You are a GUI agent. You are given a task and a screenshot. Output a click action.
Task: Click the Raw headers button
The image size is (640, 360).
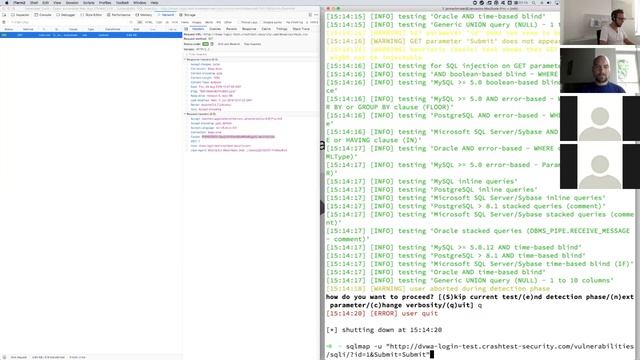tap(252, 44)
